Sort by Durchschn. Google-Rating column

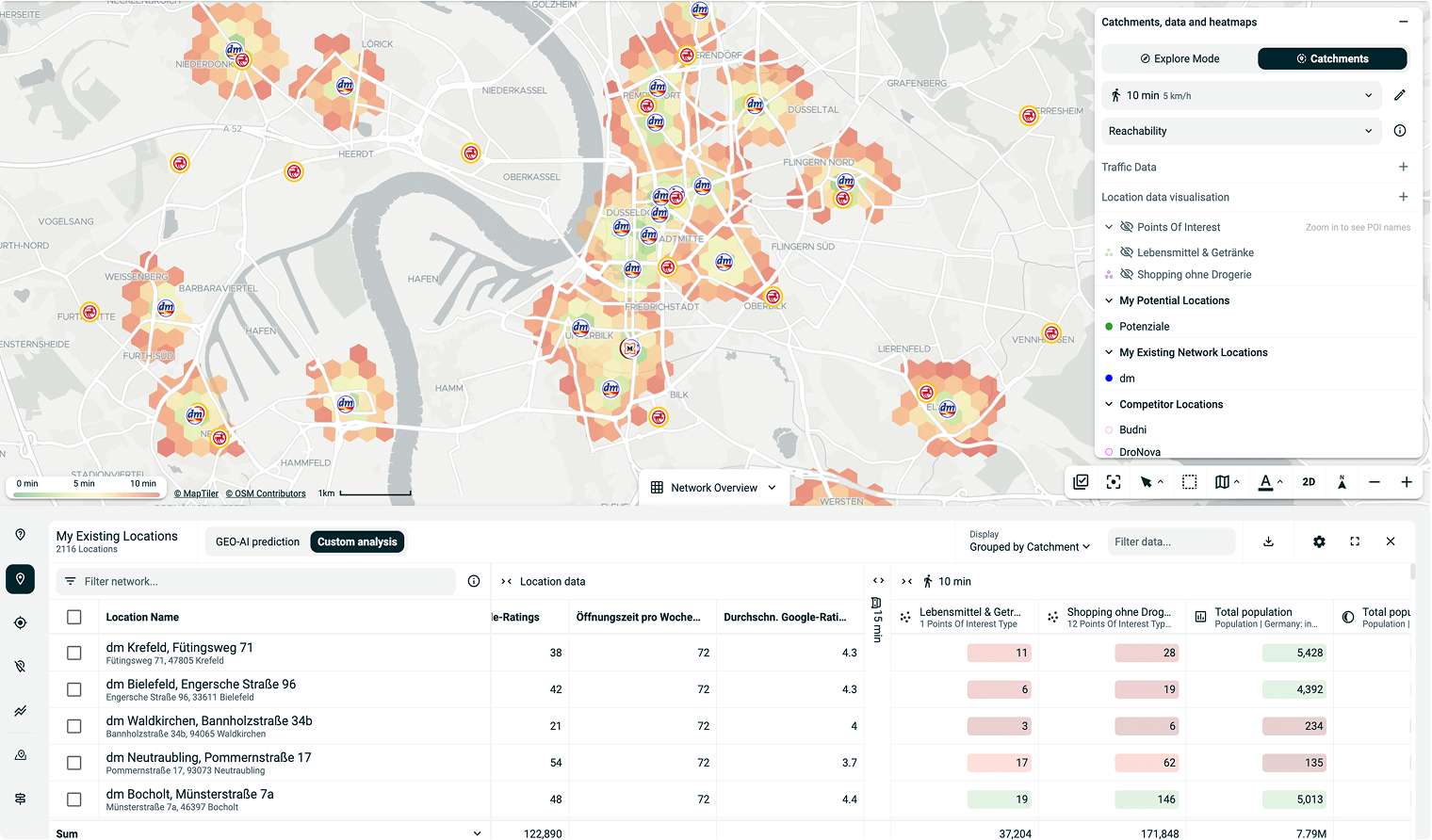785,617
